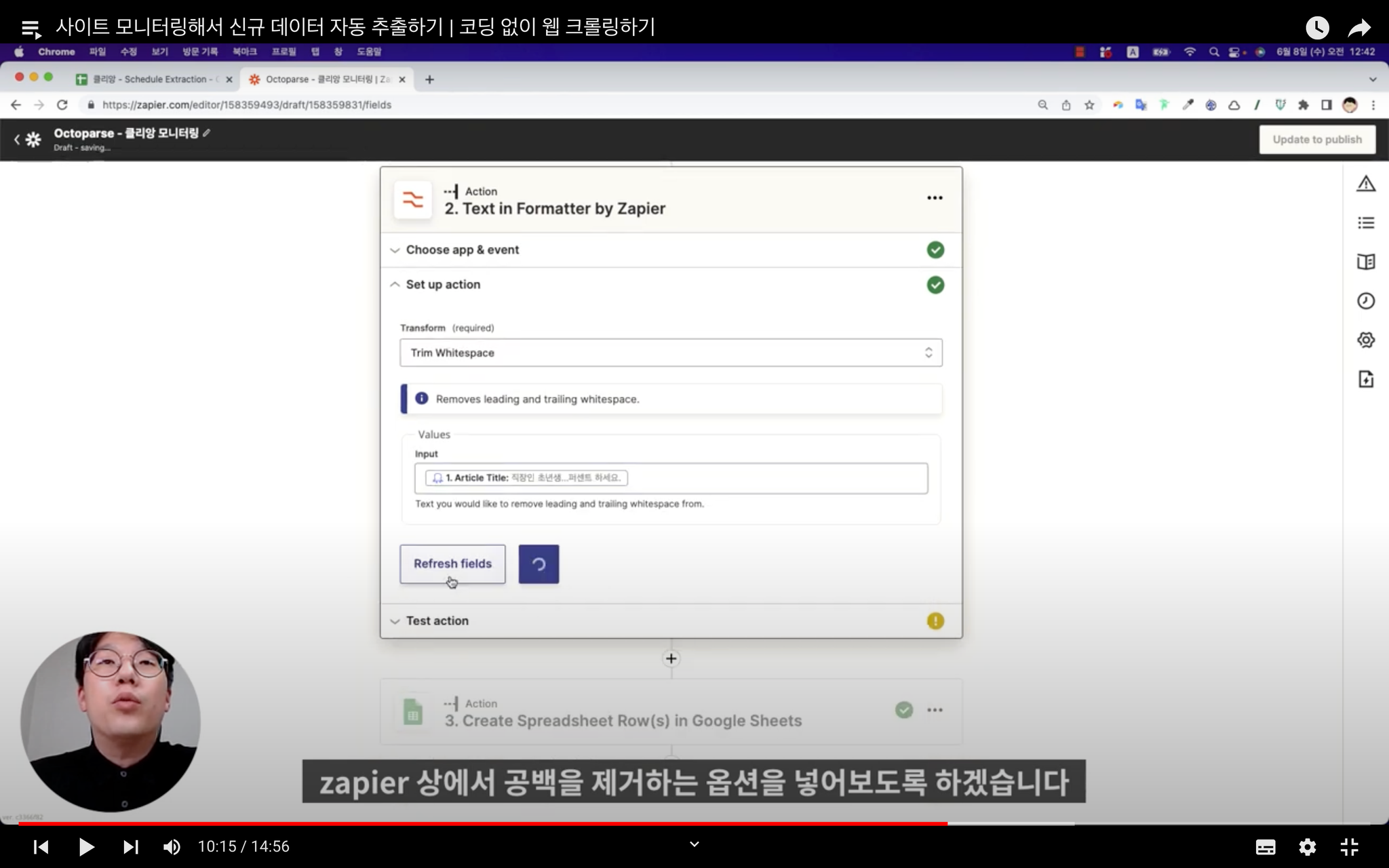Open Chrome extensions puzzle icon
1389x868 pixels.
[x=1303, y=105]
